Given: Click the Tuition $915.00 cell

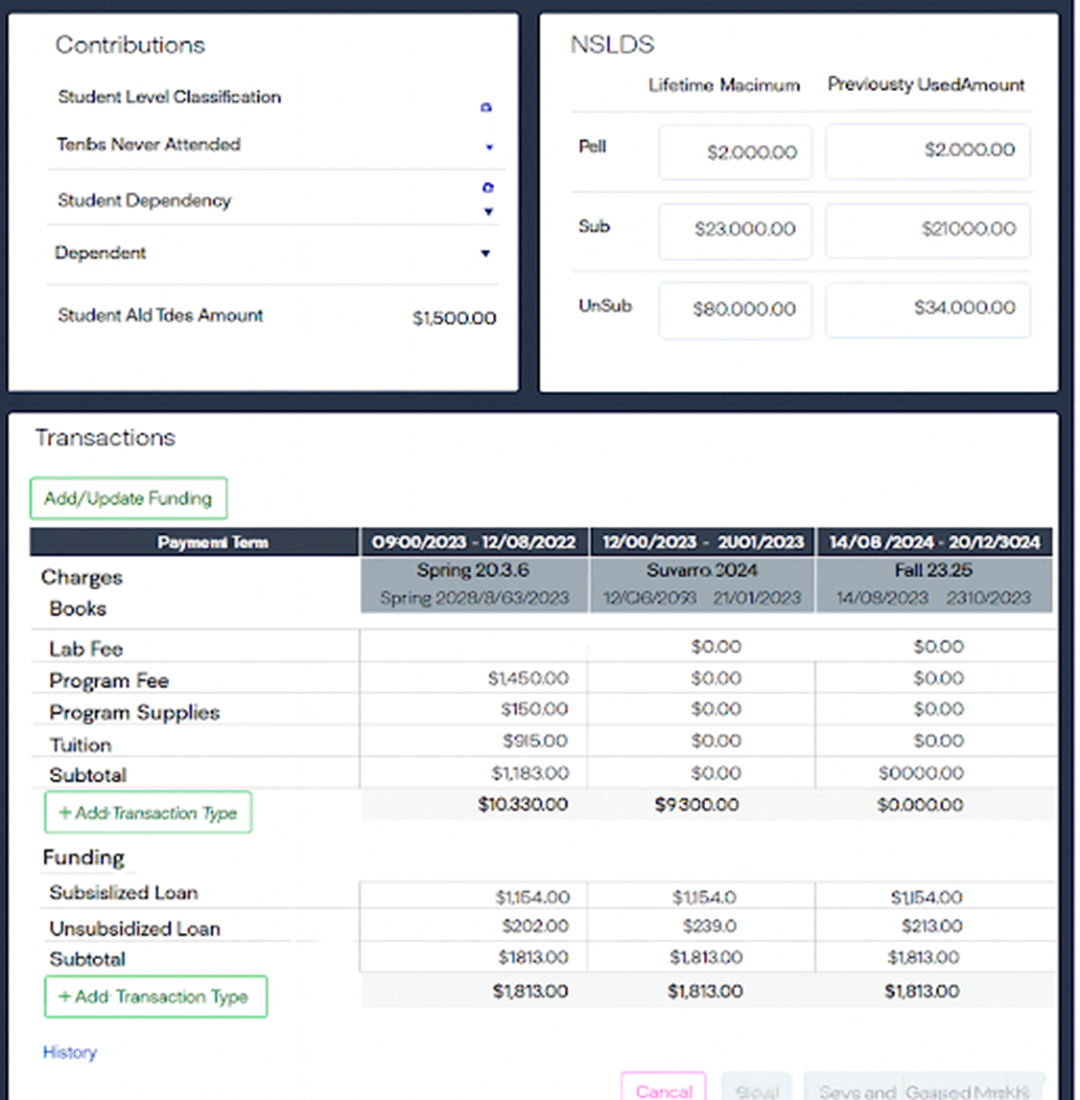Looking at the screenshot, I should (535, 741).
